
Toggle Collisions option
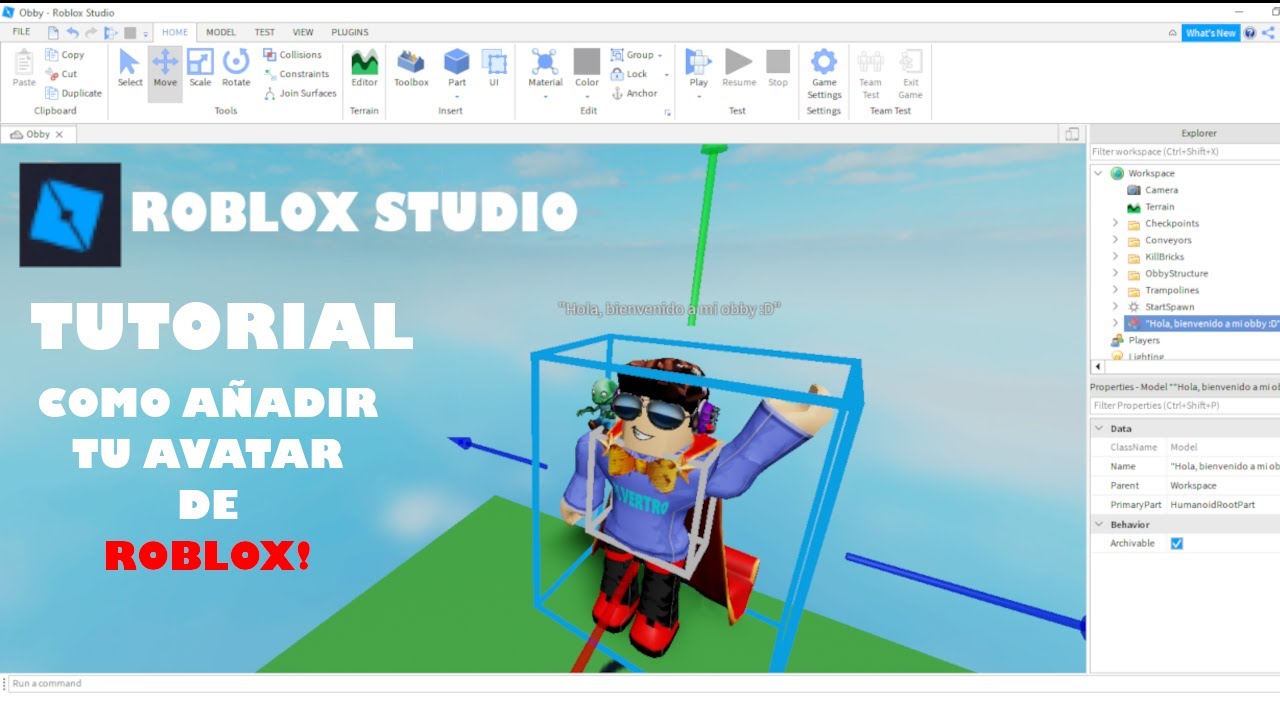[x=293, y=55]
